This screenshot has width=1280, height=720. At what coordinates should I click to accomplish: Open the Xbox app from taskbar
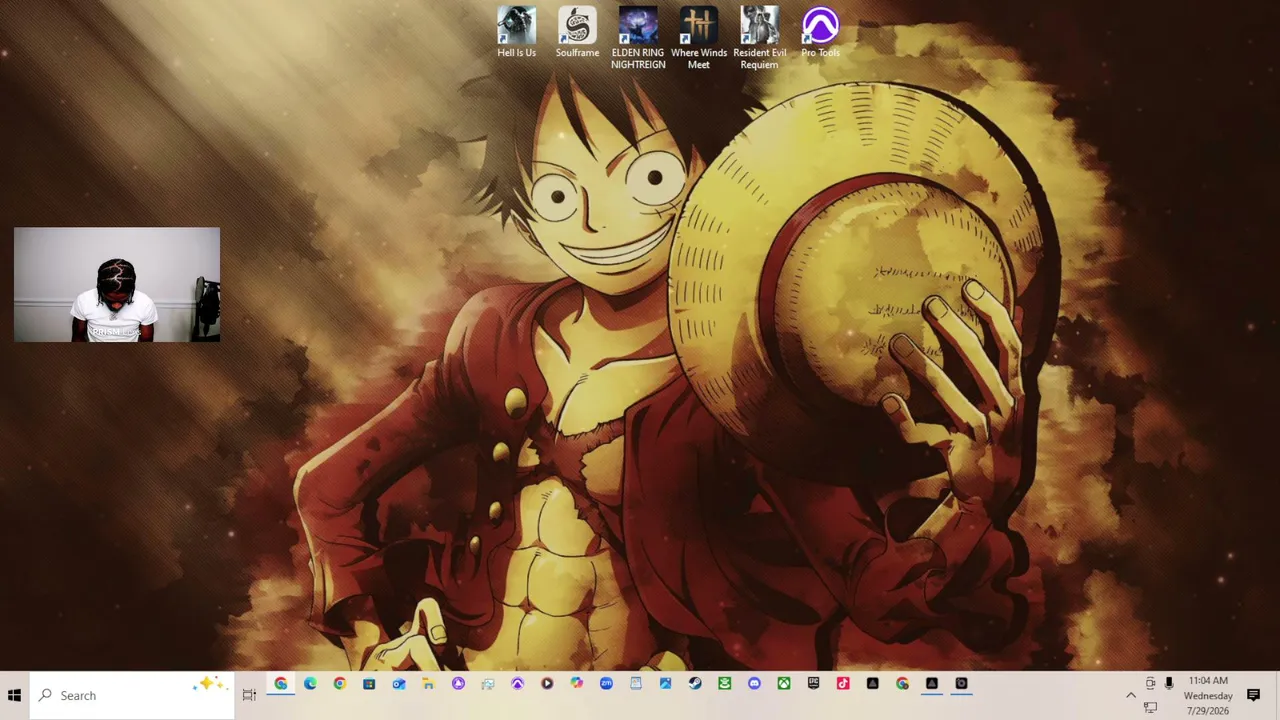click(x=784, y=684)
